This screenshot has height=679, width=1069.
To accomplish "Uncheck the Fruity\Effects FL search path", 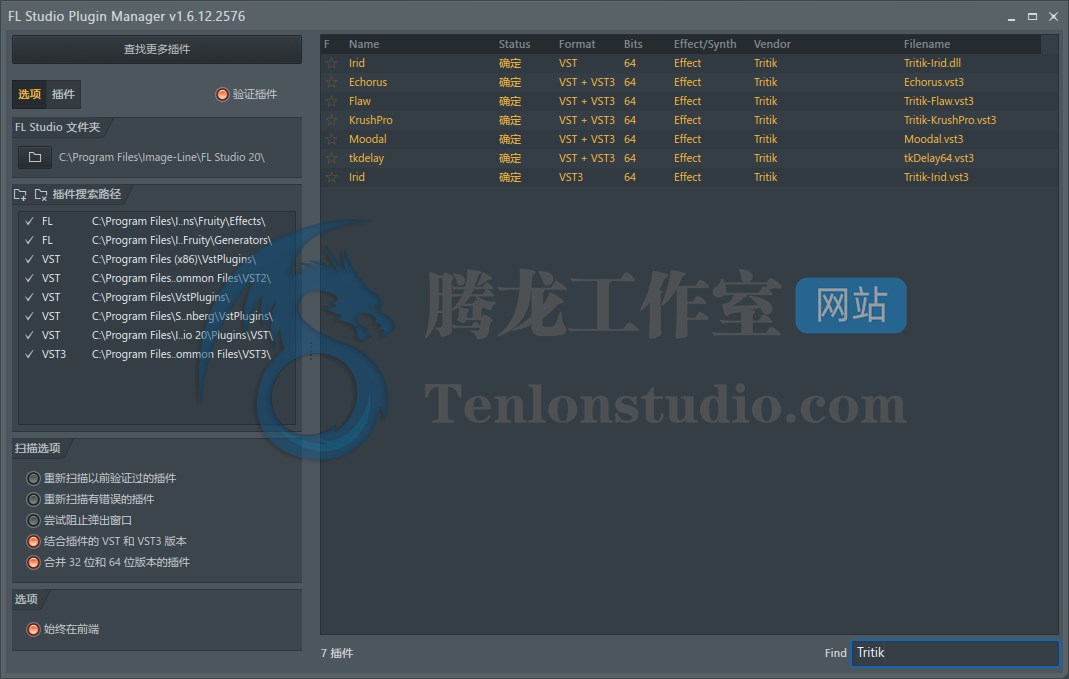I will pyautogui.click(x=29, y=222).
